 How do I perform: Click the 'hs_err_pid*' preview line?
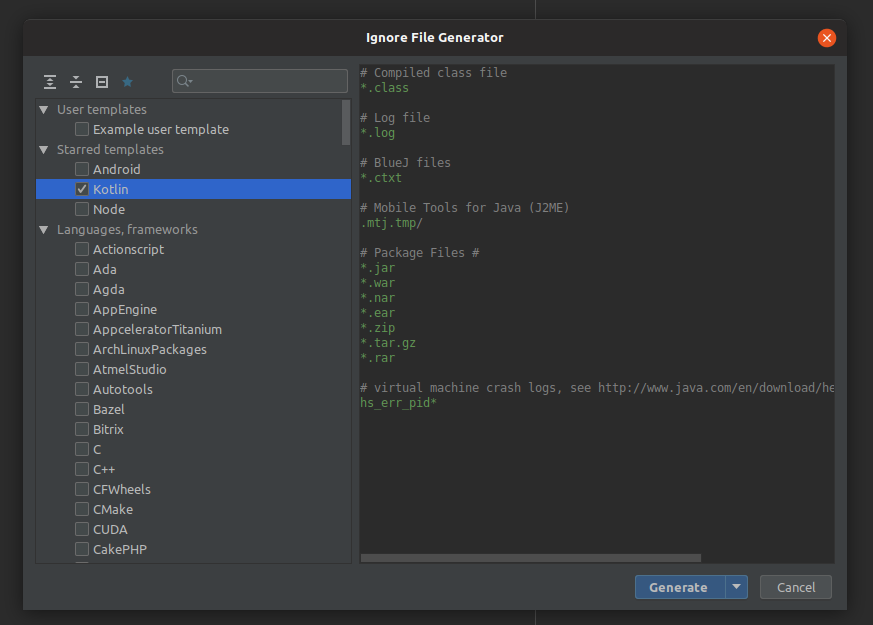tap(398, 403)
